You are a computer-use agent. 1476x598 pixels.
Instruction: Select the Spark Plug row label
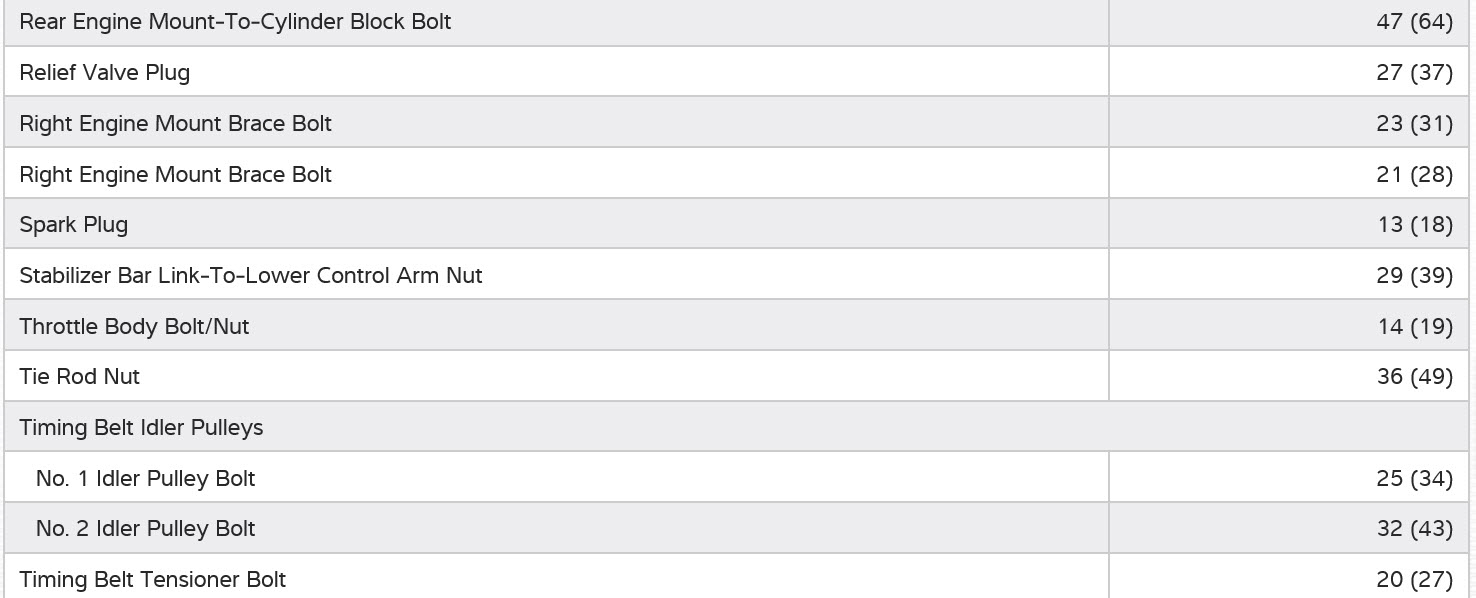pos(74,224)
